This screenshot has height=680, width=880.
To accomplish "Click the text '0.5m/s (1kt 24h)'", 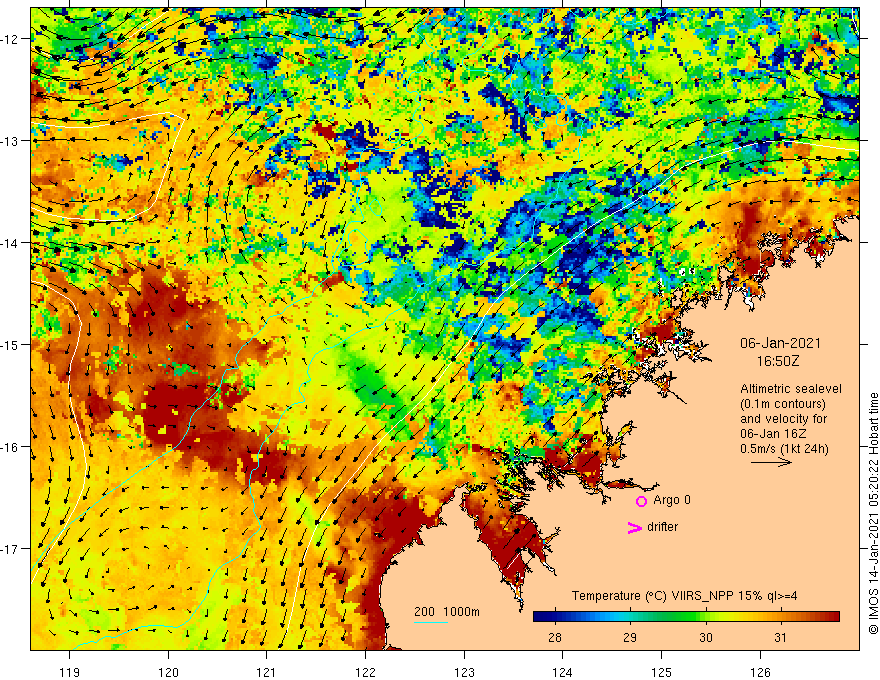I will (x=784, y=449).
